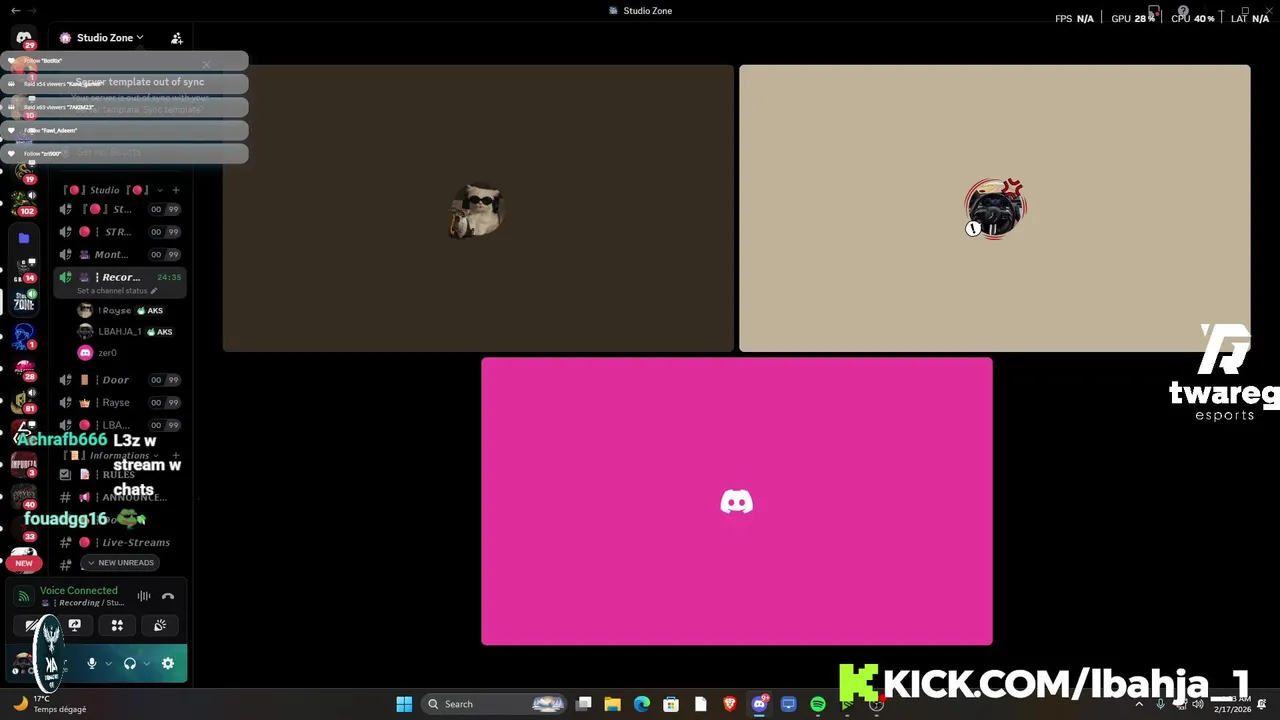Screen dimensions: 1280x720
Task: Add channel to Studio category
Action: coord(176,190)
